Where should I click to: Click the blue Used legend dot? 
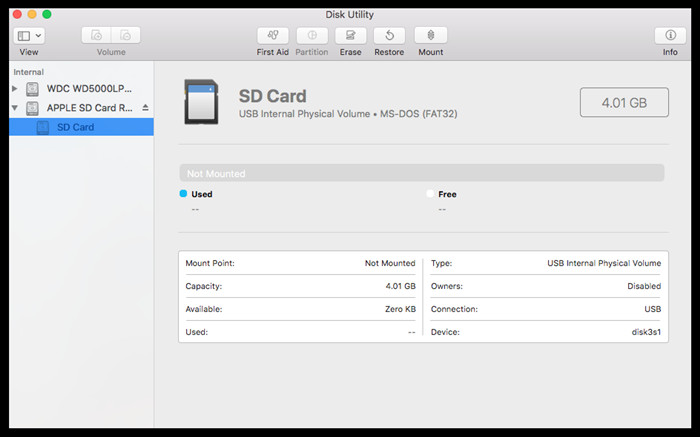pos(183,194)
